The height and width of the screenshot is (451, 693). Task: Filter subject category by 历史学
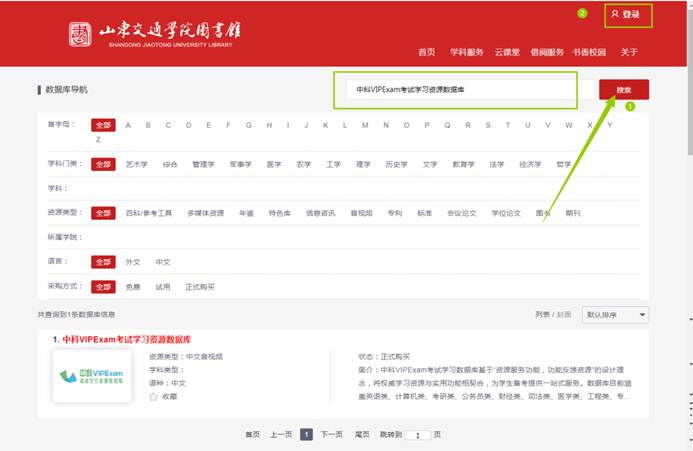pyautogui.click(x=396, y=164)
